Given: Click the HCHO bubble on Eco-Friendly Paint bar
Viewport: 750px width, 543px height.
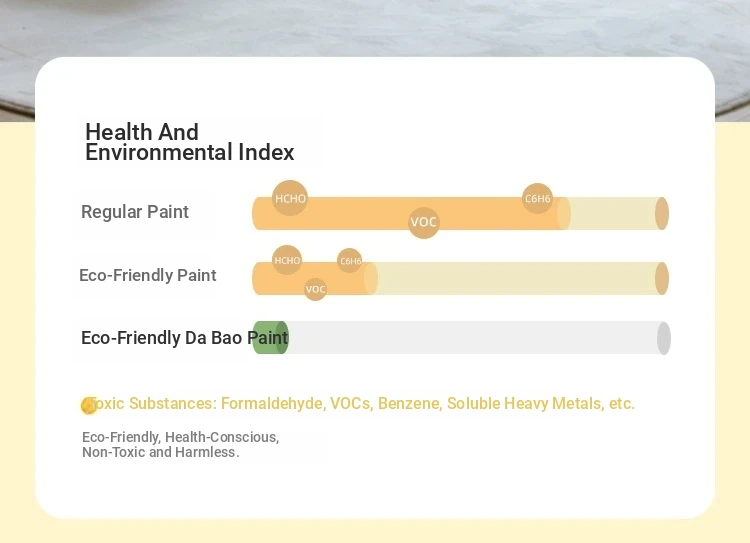Looking at the screenshot, I should click(287, 260).
